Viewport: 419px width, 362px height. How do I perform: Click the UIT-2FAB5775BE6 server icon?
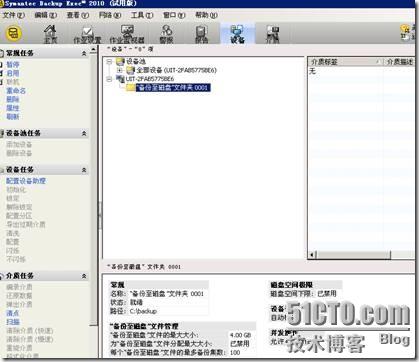pos(120,79)
